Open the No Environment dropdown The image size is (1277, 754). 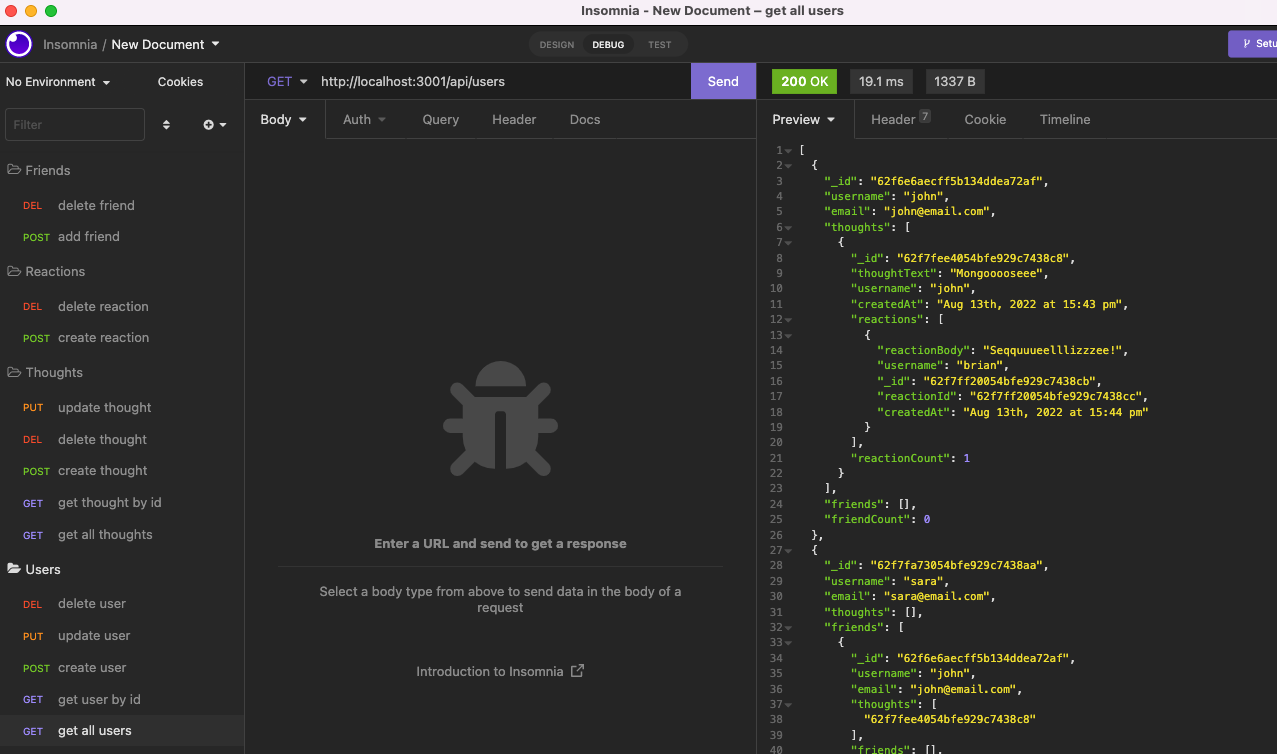[x=58, y=82]
